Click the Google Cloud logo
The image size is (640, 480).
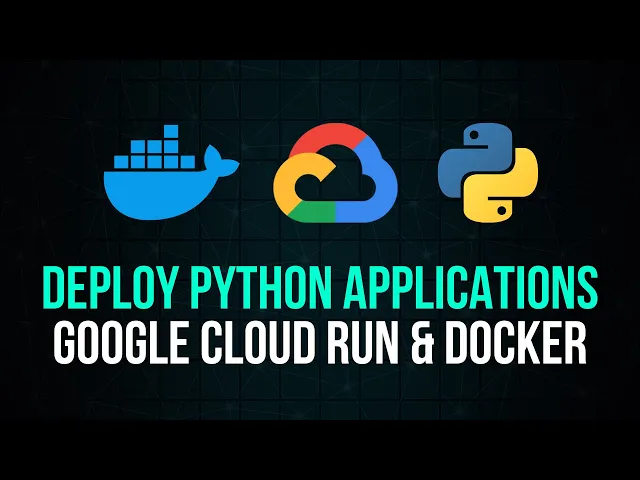tap(335, 173)
